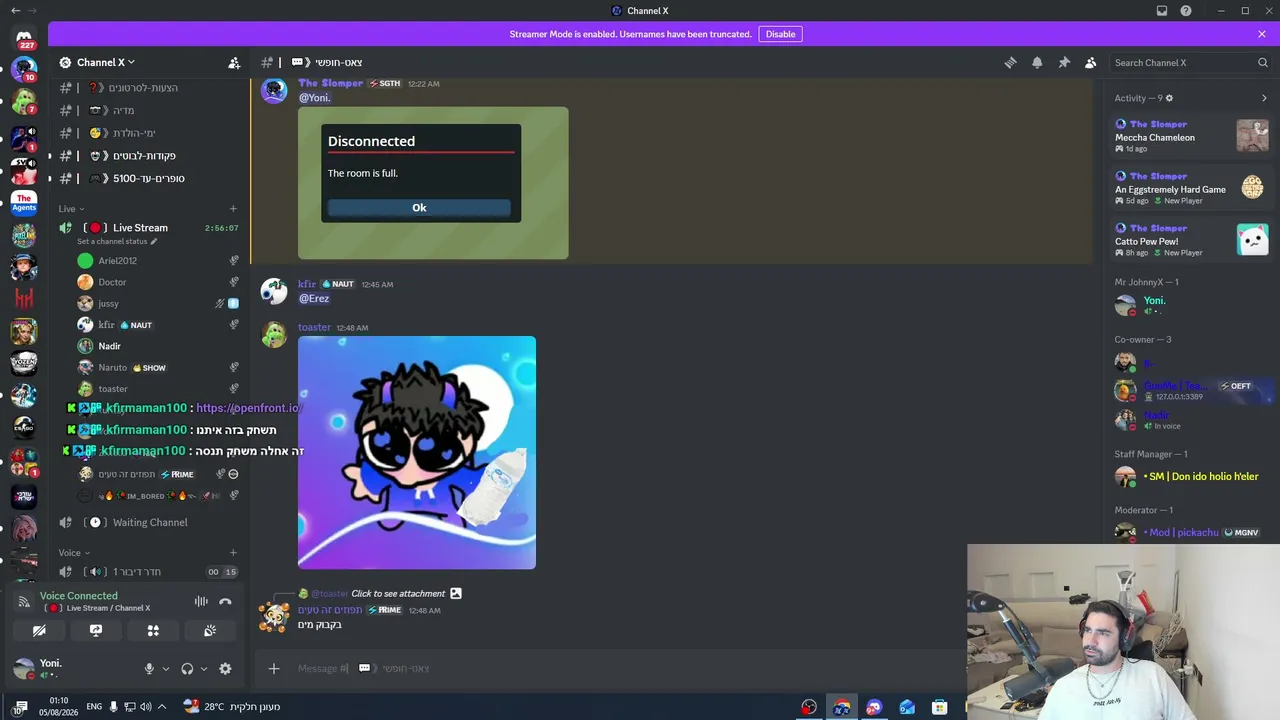Add a file with the plus button

(x=273, y=668)
